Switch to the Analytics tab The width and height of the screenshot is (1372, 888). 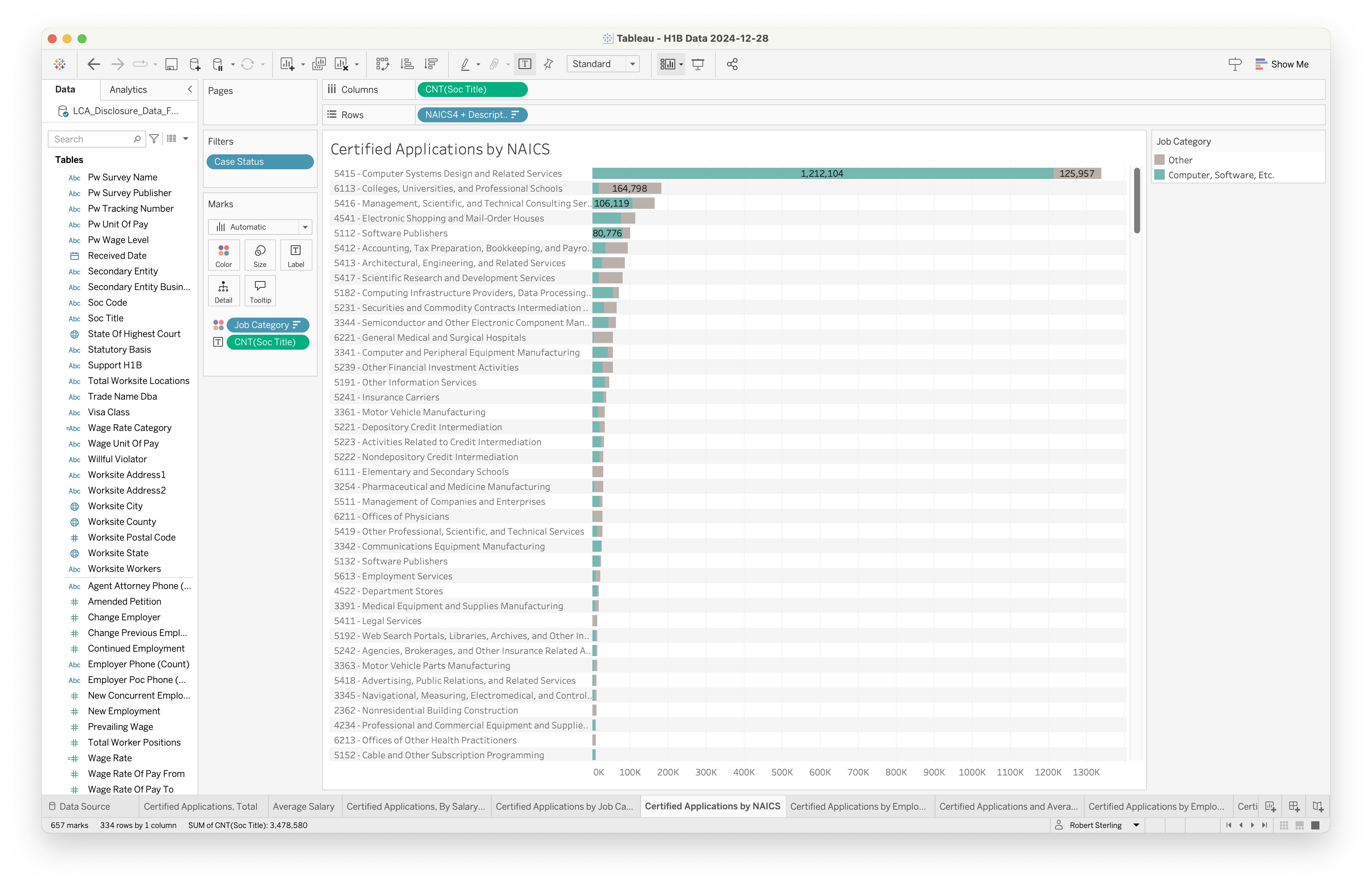(x=128, y=89)
